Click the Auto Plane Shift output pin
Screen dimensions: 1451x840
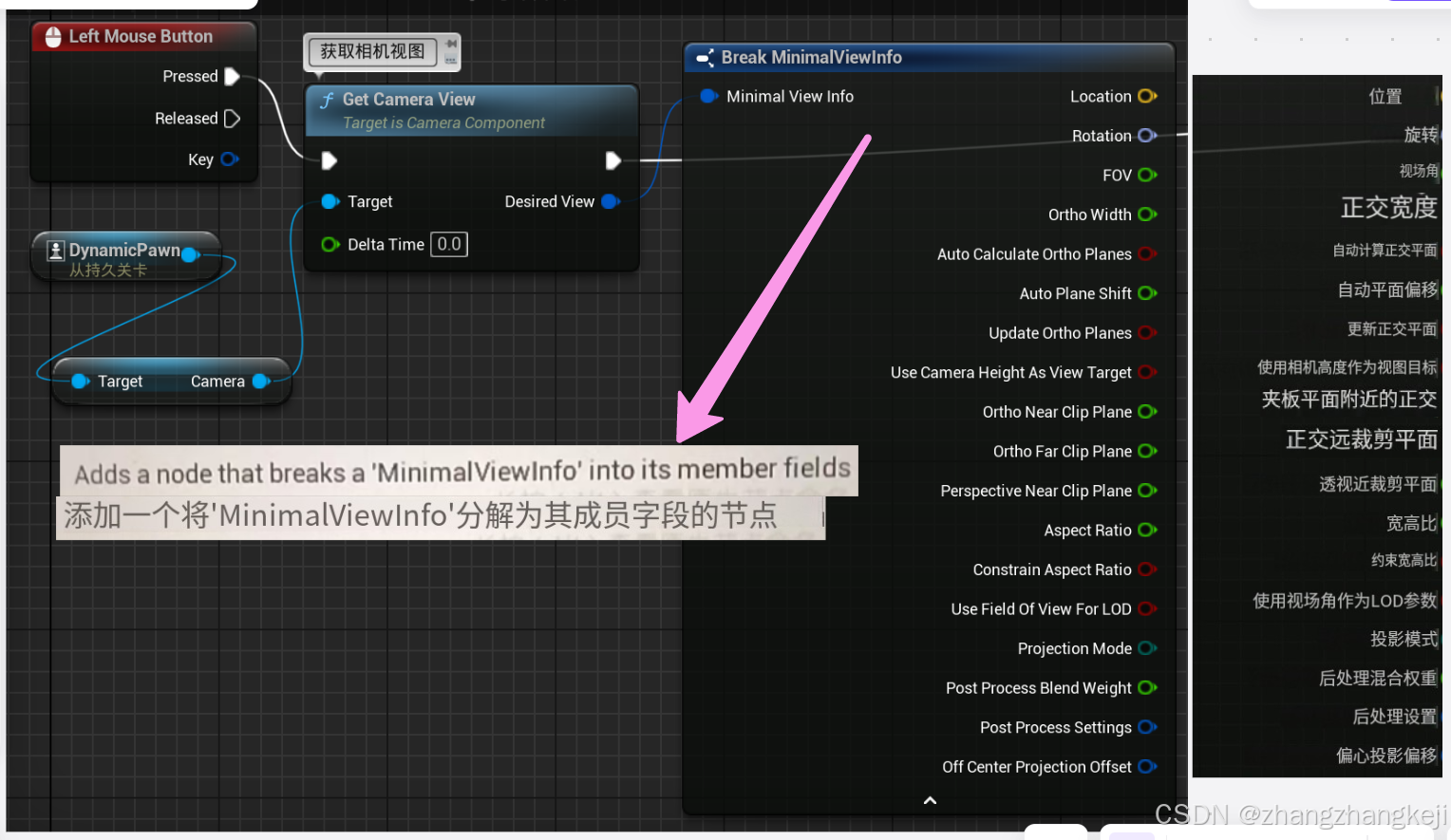pyautogui.click(x=1147, y=293)
